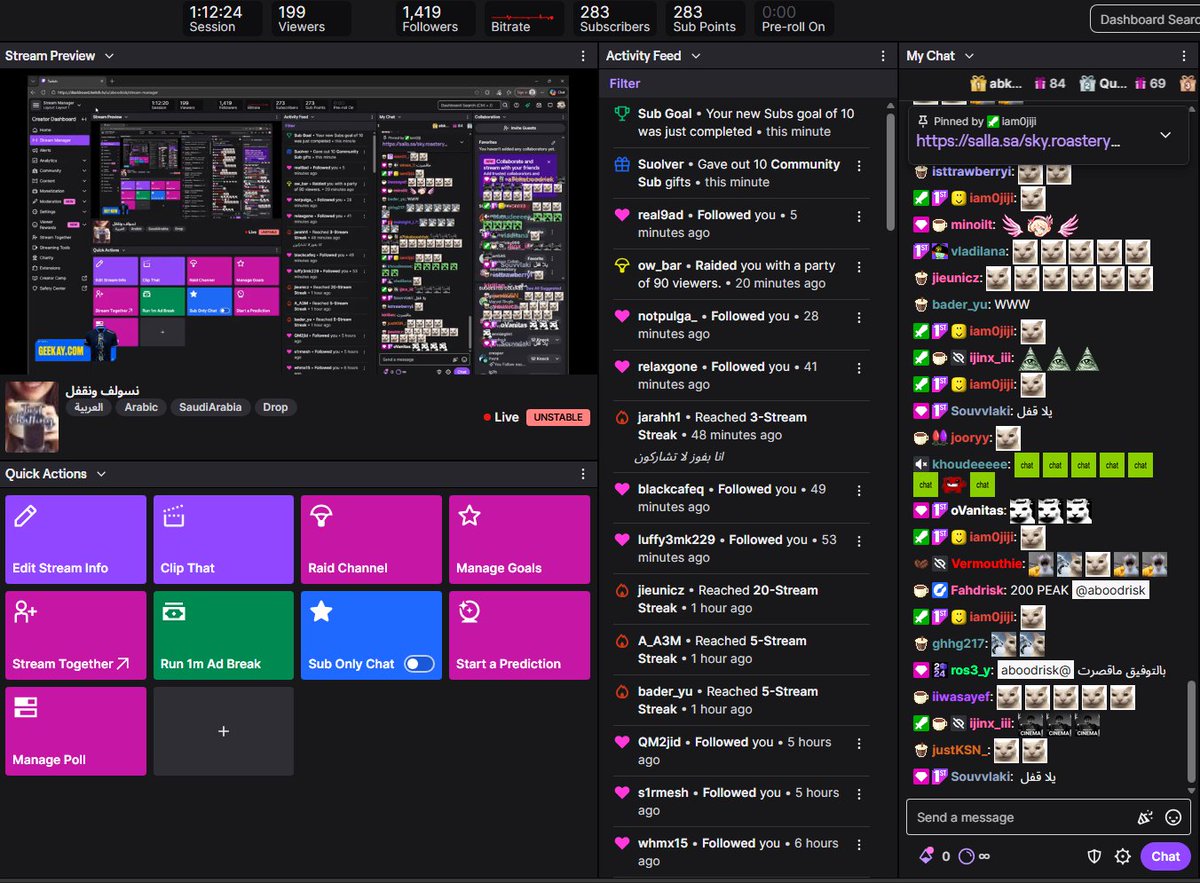This screenshot has width=1200, height=883.
Task: Click the stream preview video thumbnail
Action: pos(298,223)
